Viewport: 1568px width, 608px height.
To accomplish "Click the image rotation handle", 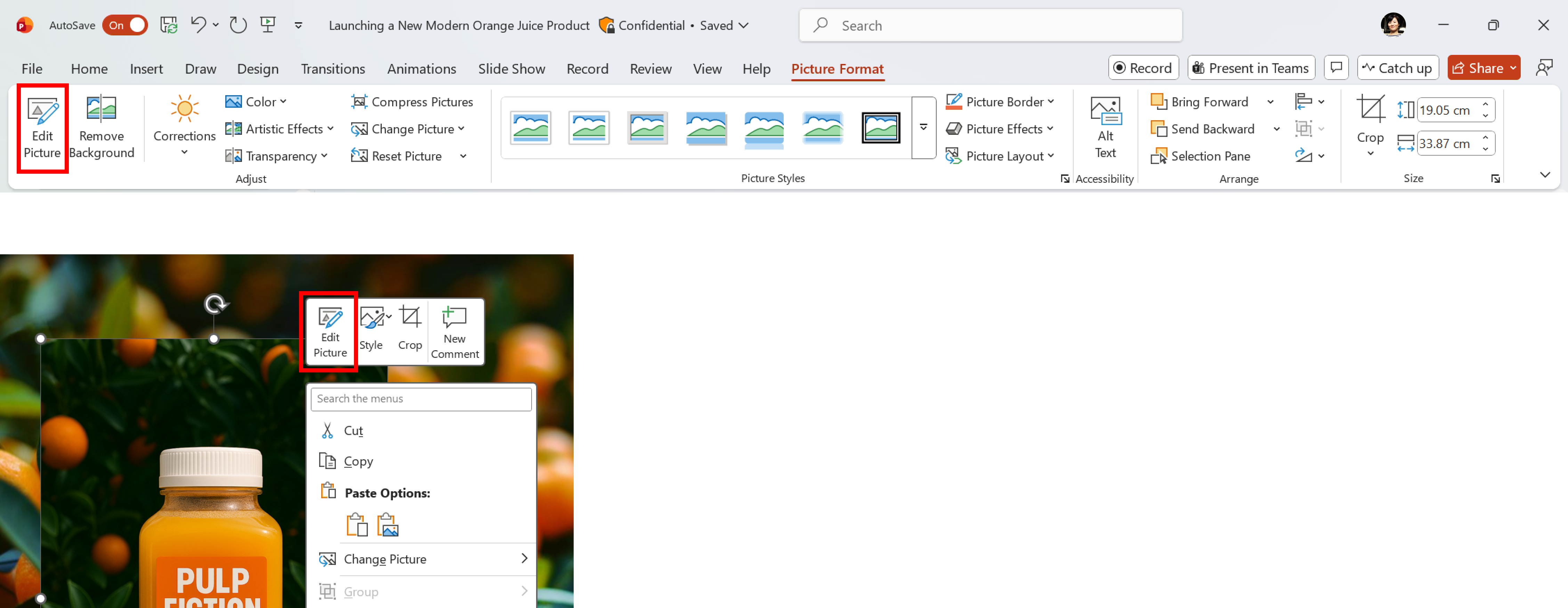I will click(215, 303).
